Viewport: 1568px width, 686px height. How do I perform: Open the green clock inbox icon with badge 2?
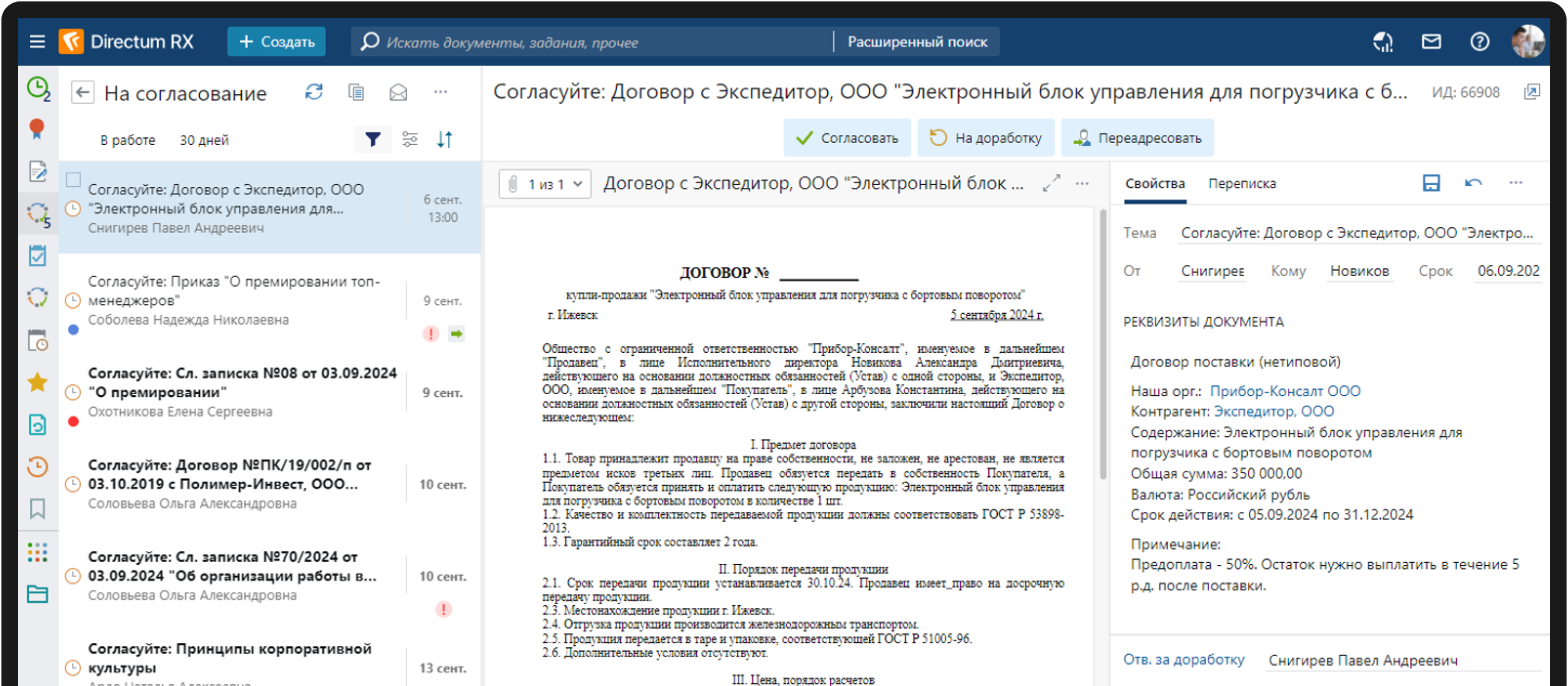38,88
